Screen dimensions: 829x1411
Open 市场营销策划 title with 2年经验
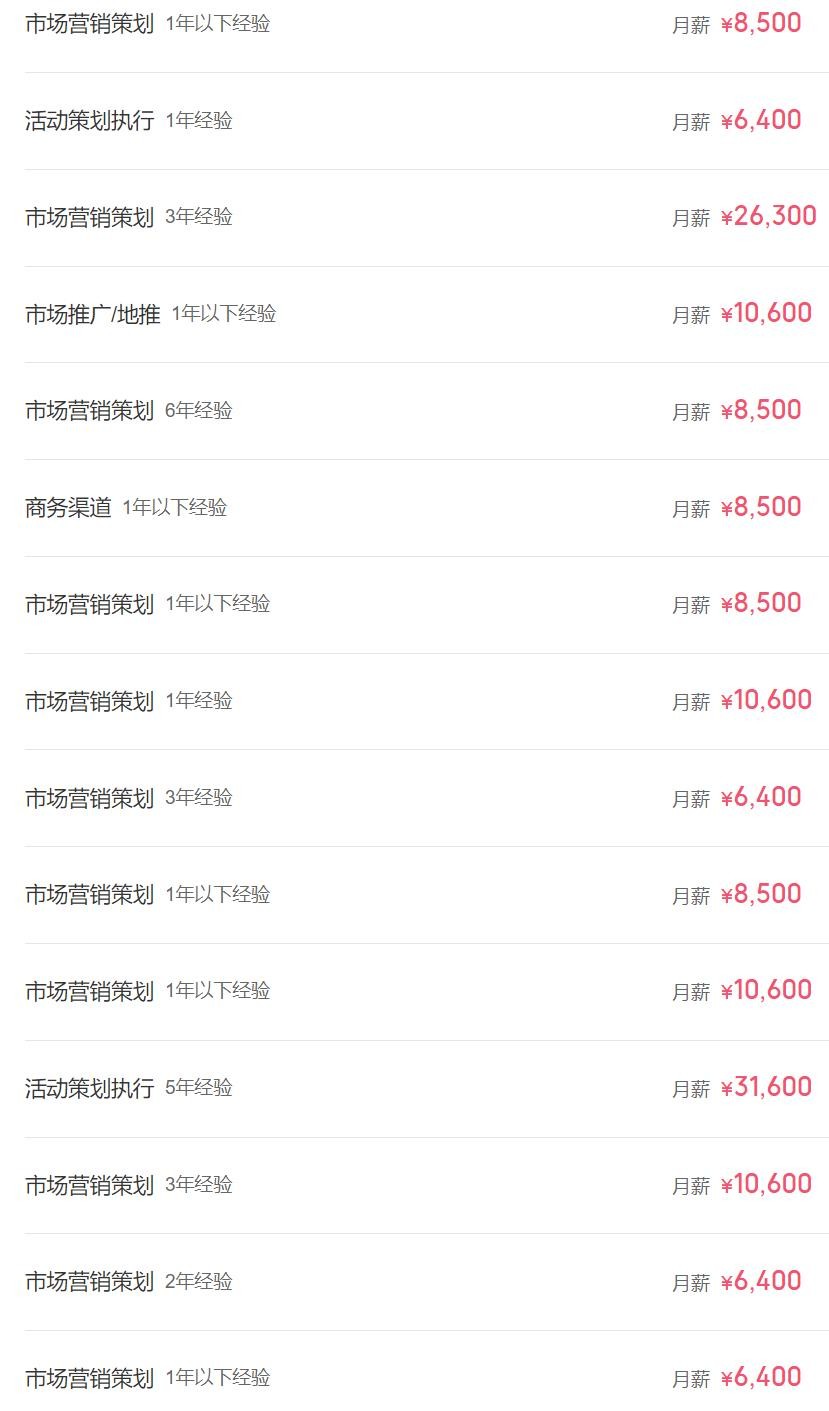89,1282
